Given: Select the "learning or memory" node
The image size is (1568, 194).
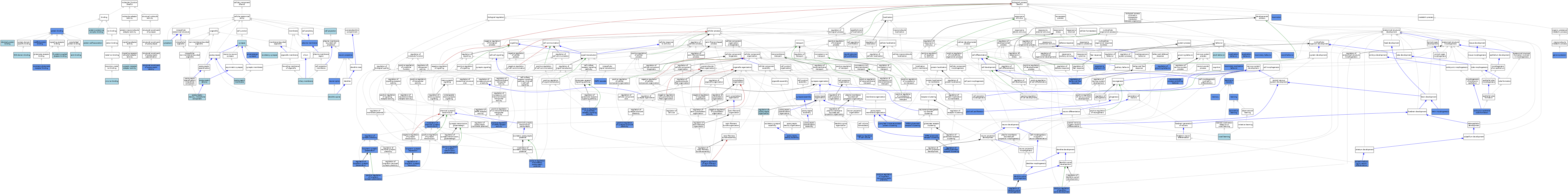Looking at the screenshot, I should [x=1229, y=81].
